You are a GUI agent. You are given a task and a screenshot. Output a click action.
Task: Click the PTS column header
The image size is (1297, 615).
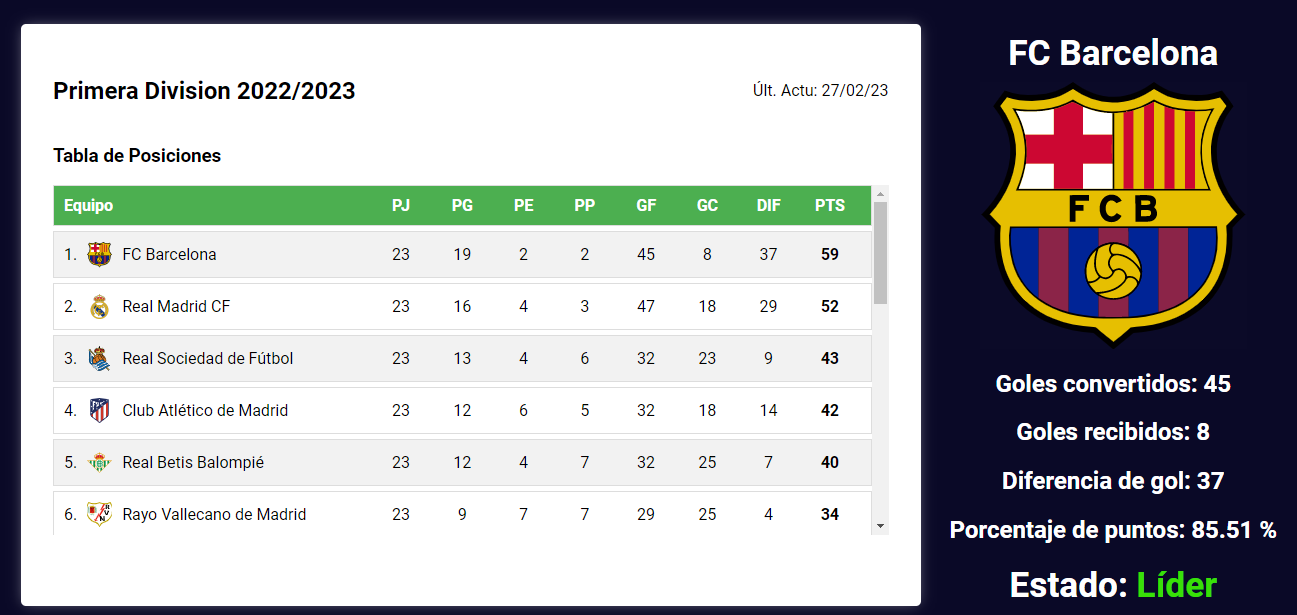(x=830, y=205)
